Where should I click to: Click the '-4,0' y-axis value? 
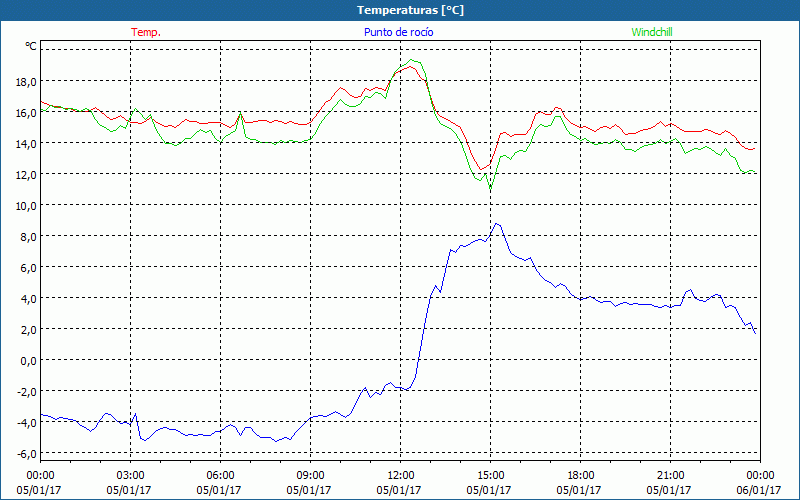[x=26, y=423]
